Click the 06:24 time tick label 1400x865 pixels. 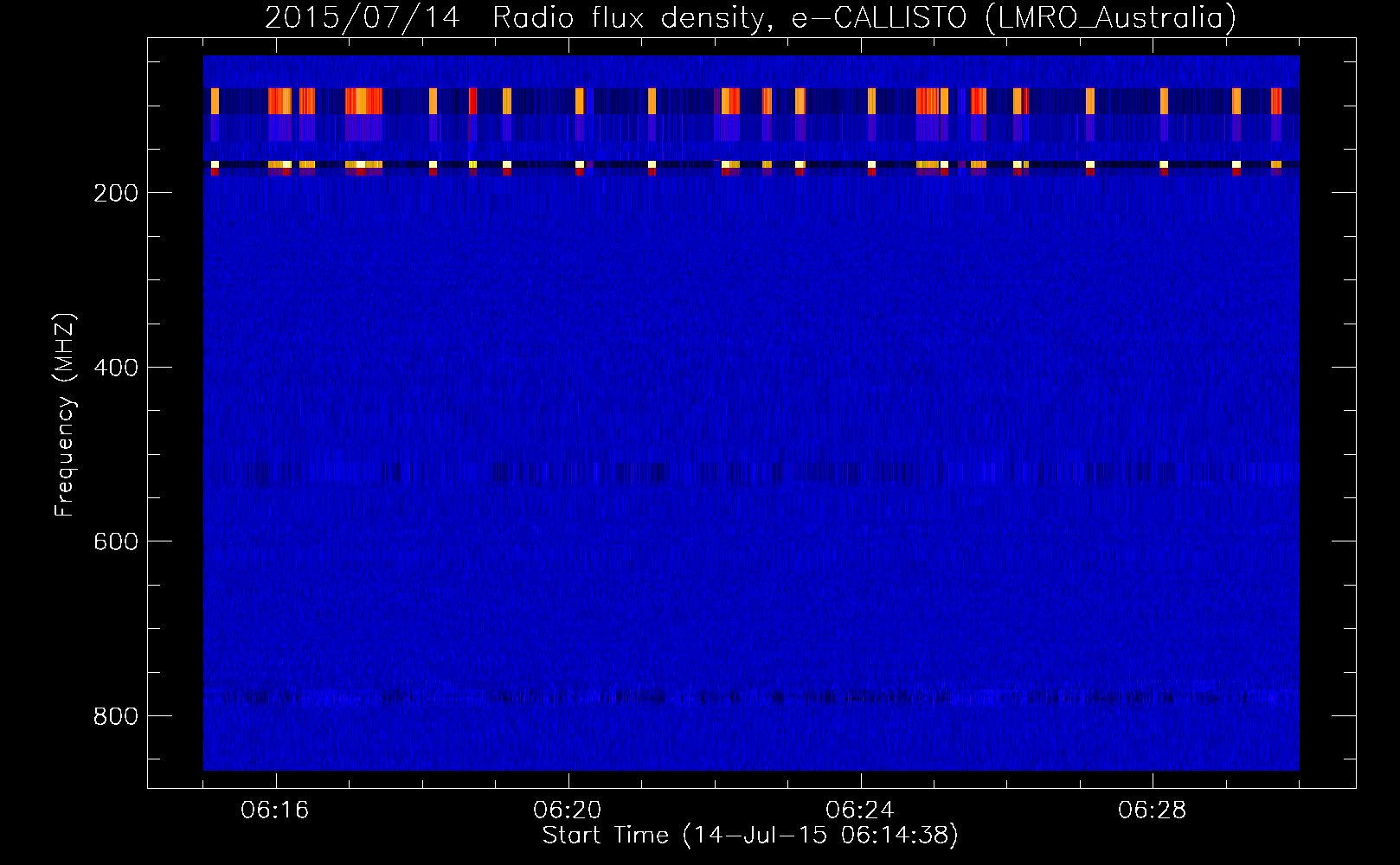click(860, 811)
